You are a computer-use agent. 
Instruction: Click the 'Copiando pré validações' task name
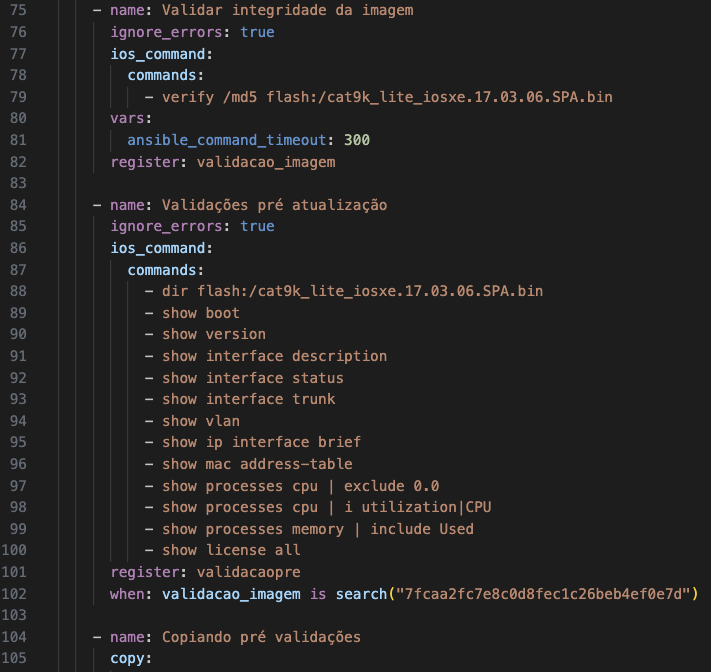click(x=262, y=637)
